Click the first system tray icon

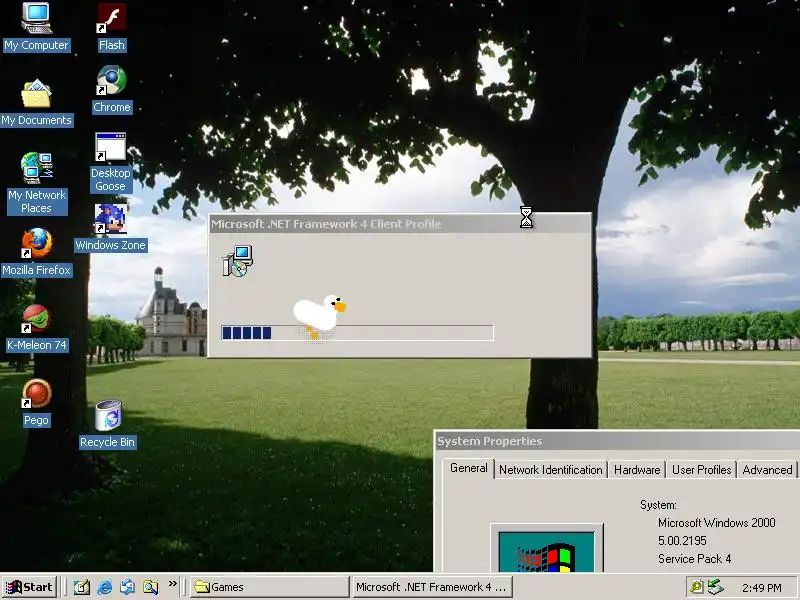pyautogui.click(x=696, y=588)
